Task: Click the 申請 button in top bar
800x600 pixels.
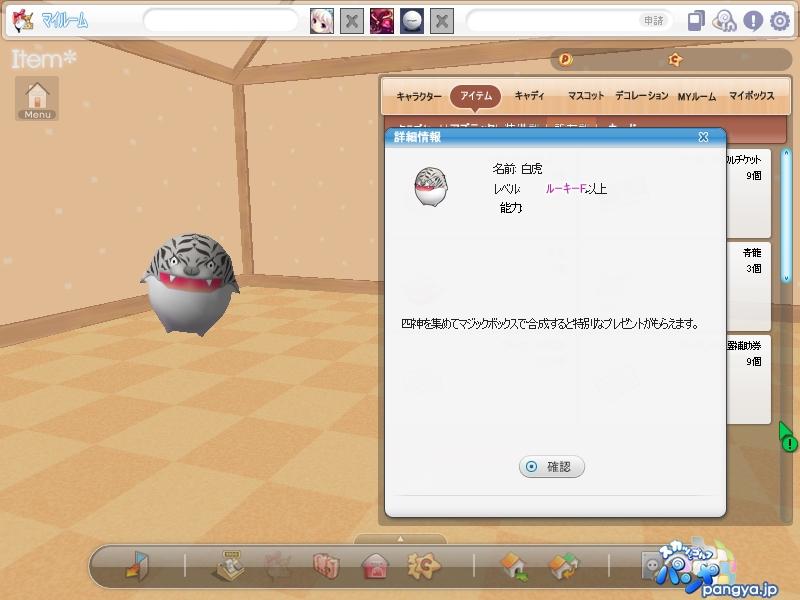Action: (654, 20)
